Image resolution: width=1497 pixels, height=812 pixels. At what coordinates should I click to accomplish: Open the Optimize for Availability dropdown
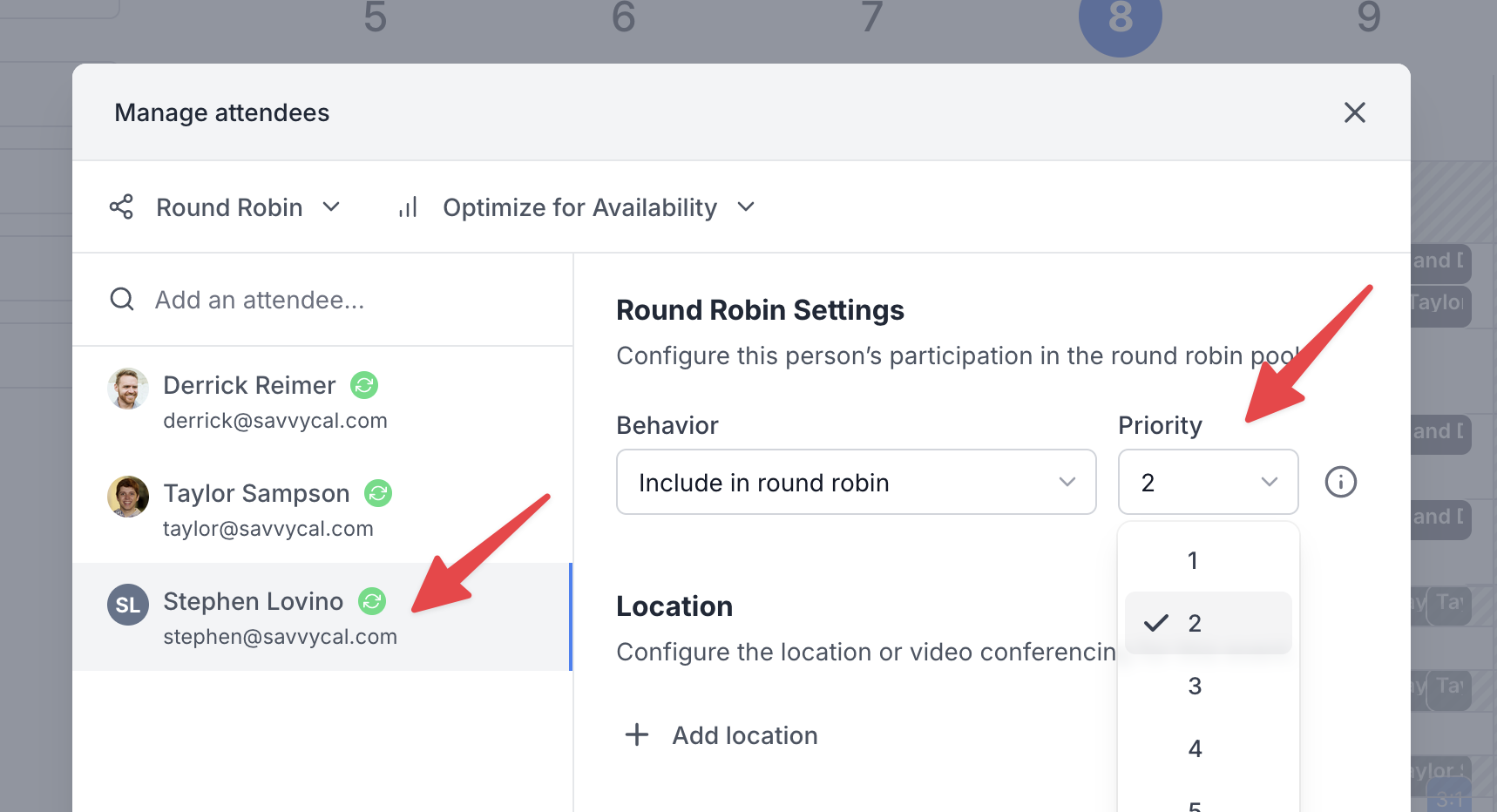(x=598, y=206)
